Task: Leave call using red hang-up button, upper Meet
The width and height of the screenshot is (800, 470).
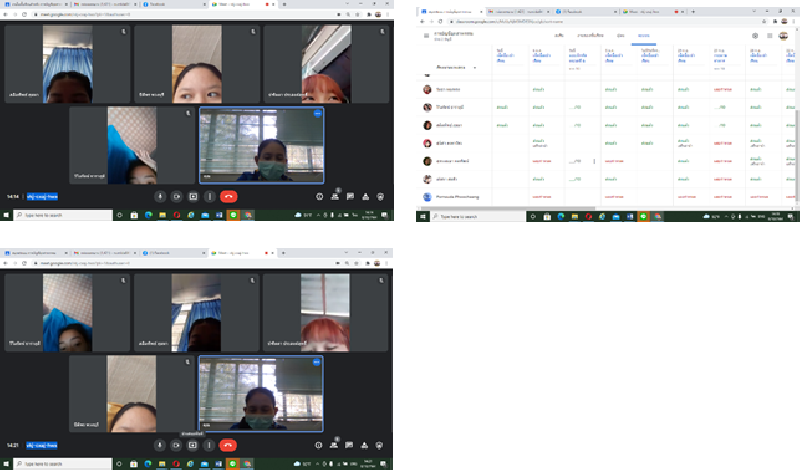Action: click(x=228, y=197)
